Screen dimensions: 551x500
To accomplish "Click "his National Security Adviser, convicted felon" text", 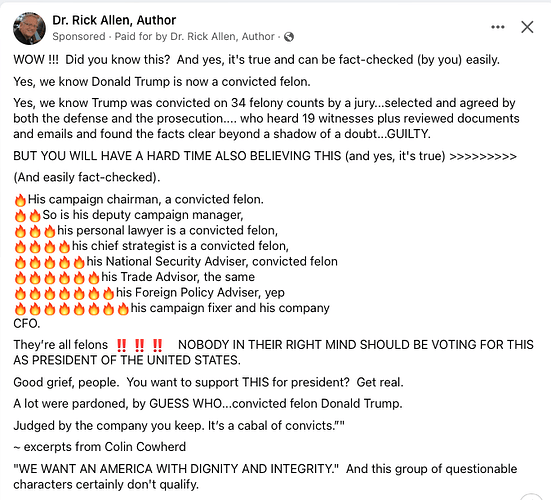I will pyautogui.click(x=212, y=261).
